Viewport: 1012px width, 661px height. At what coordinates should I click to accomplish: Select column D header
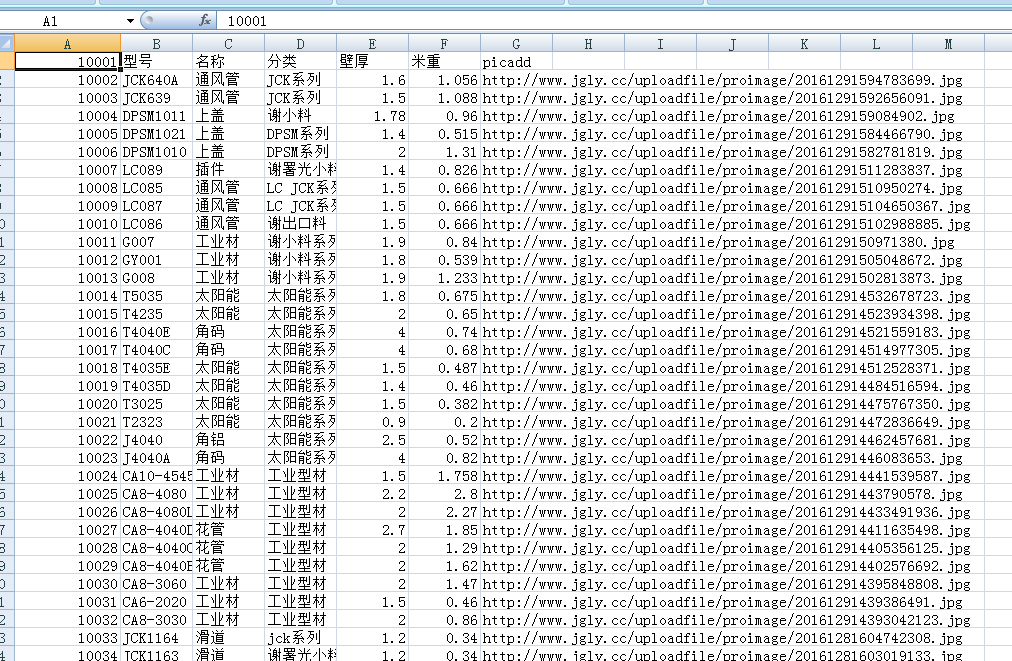coord(300,44)
